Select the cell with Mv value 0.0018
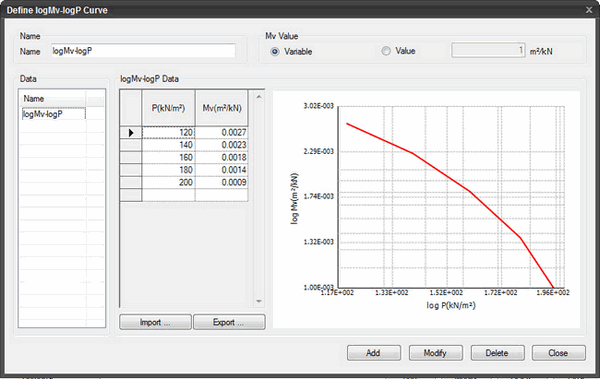This screenshot has width=600, height=379. [222, 157]
